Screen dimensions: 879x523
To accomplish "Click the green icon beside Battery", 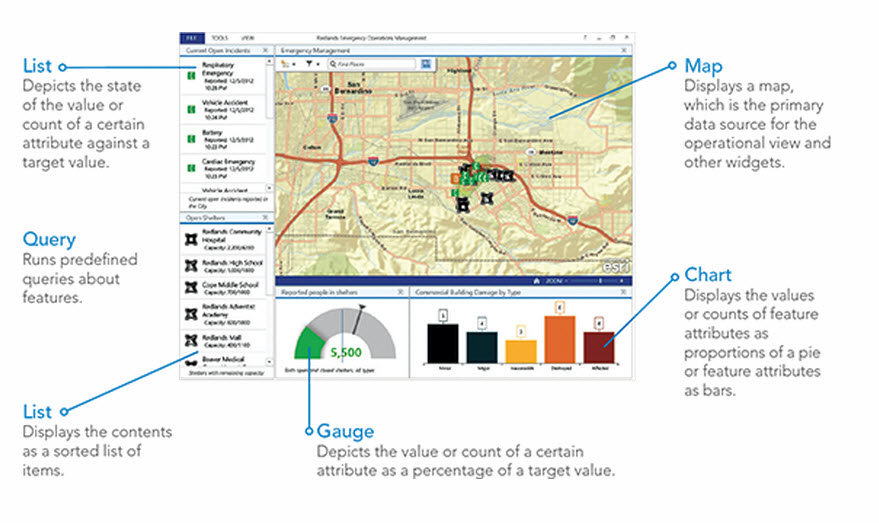I will point(192,138).
